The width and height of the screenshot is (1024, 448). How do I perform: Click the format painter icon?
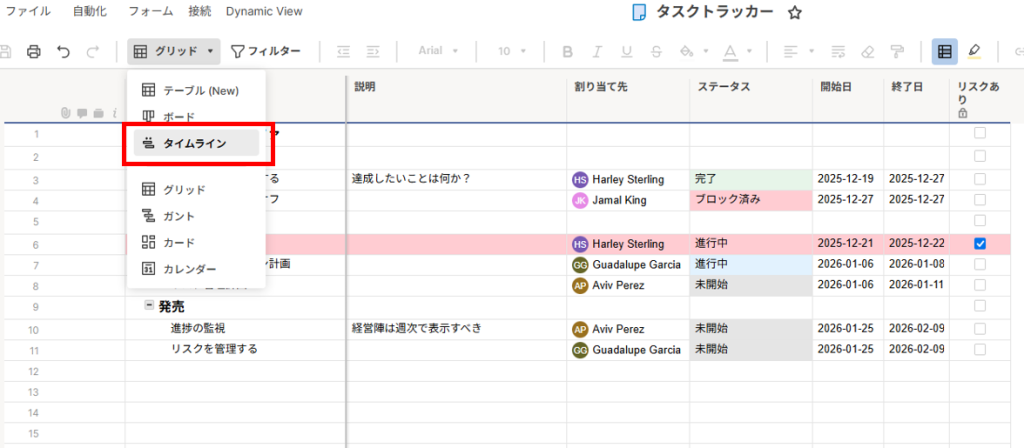pyautogui.click(x=896, y=51)
